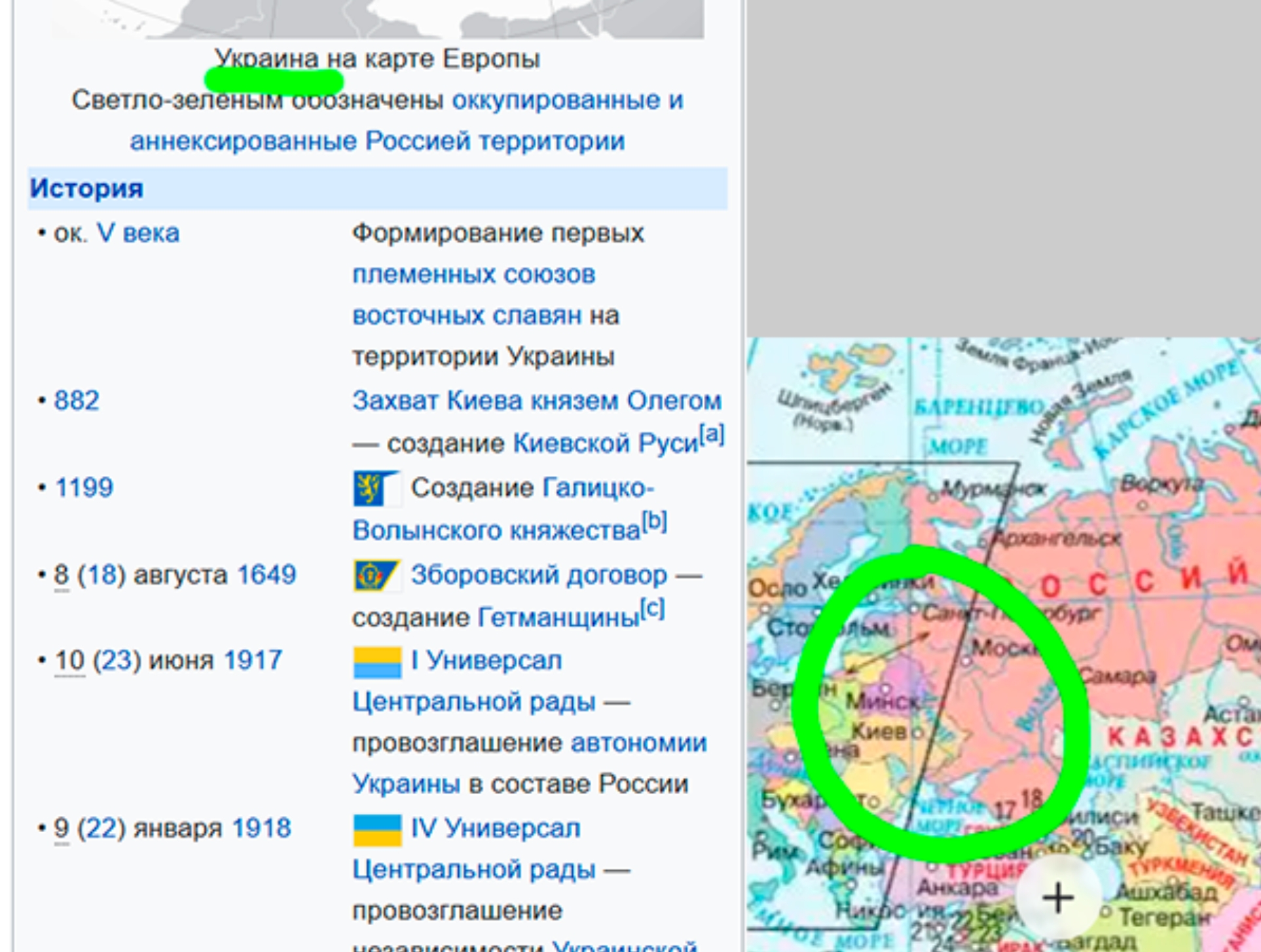The width and height of the screenshot is (1261, 952).
Task: Open 'аннексированные Россией территории' link
Action: [x=377, y=141]
